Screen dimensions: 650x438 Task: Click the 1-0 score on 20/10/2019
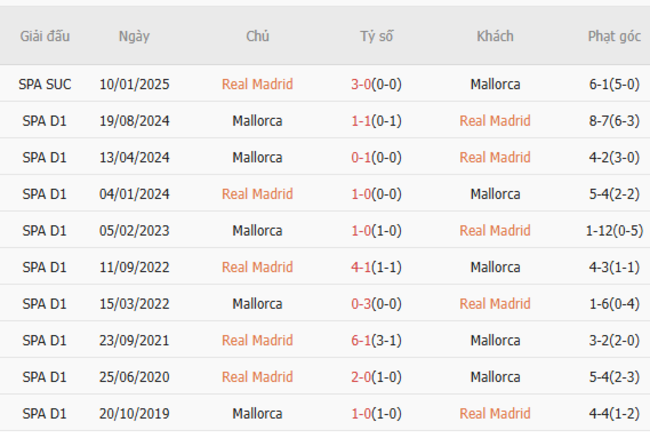[361, 413]
